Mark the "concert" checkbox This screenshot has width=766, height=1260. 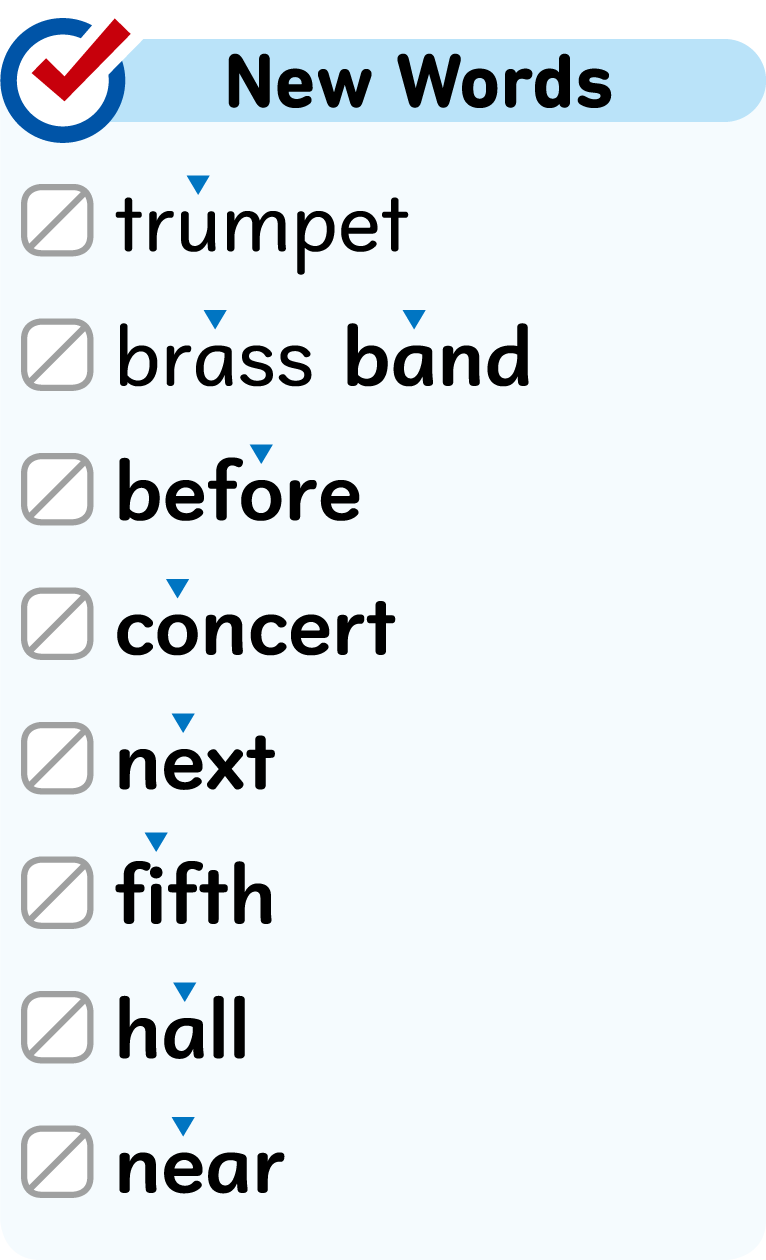(57, 623)
